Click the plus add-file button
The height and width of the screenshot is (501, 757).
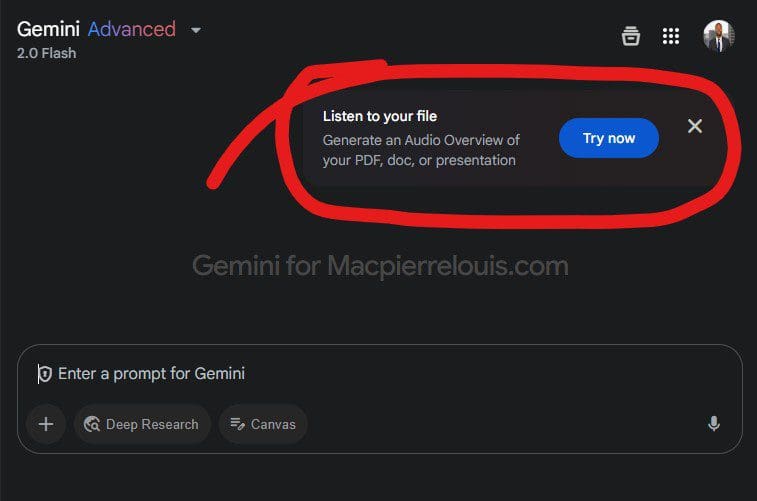[46, 424]
